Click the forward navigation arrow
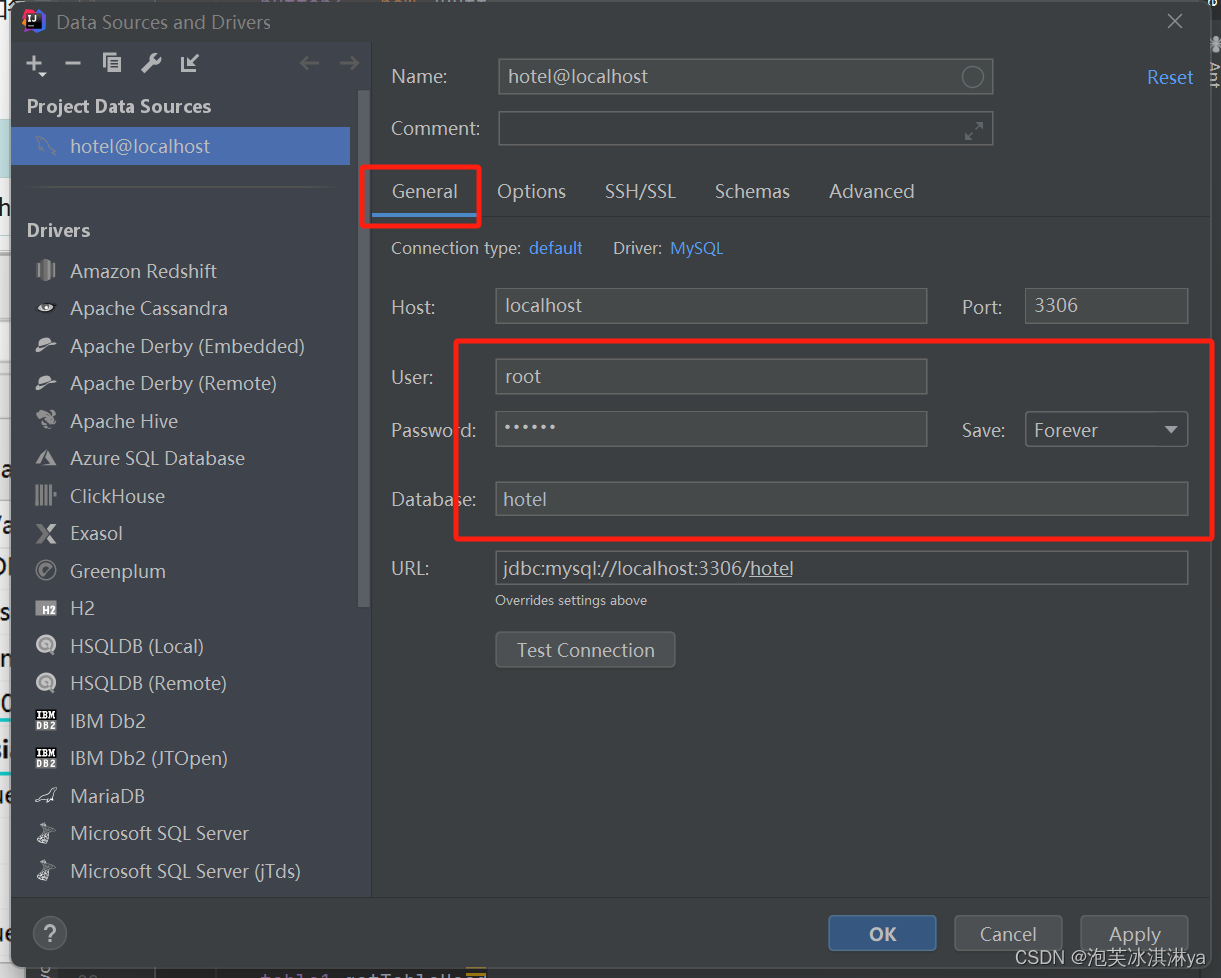1221x978 pixels. pyautogui.click(x=347, y=63)
